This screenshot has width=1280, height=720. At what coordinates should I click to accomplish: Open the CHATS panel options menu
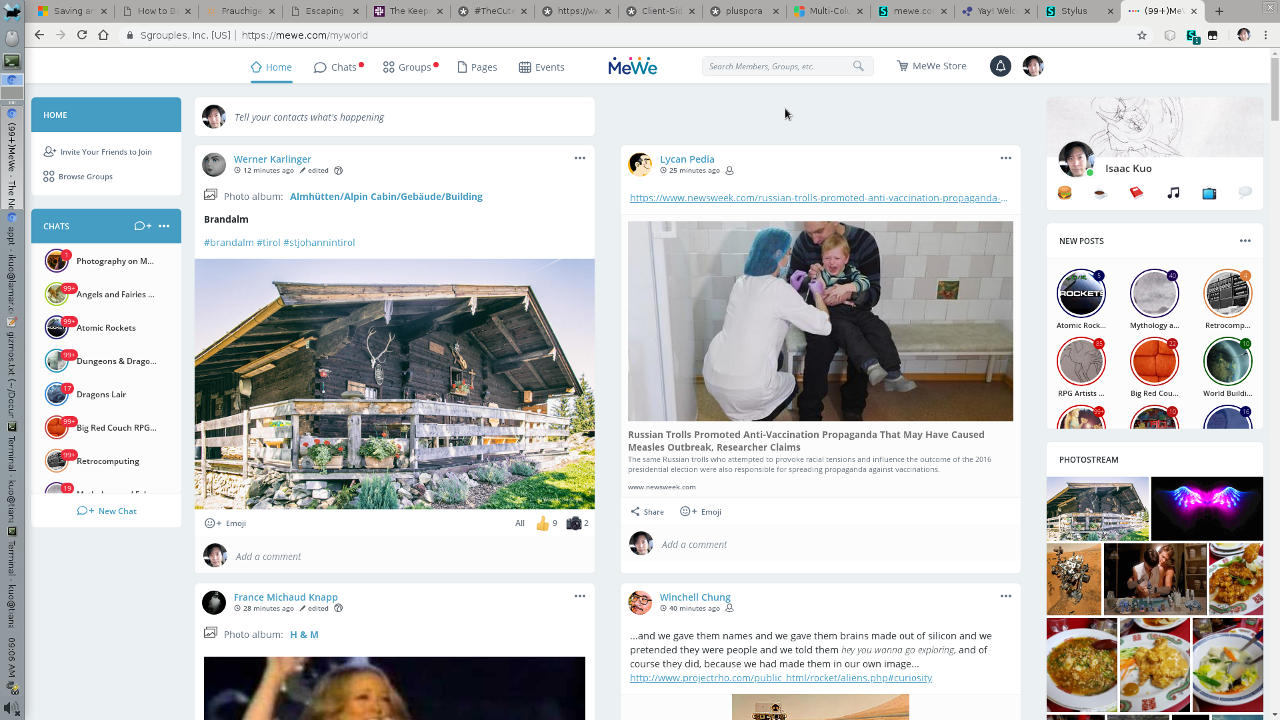164,226
